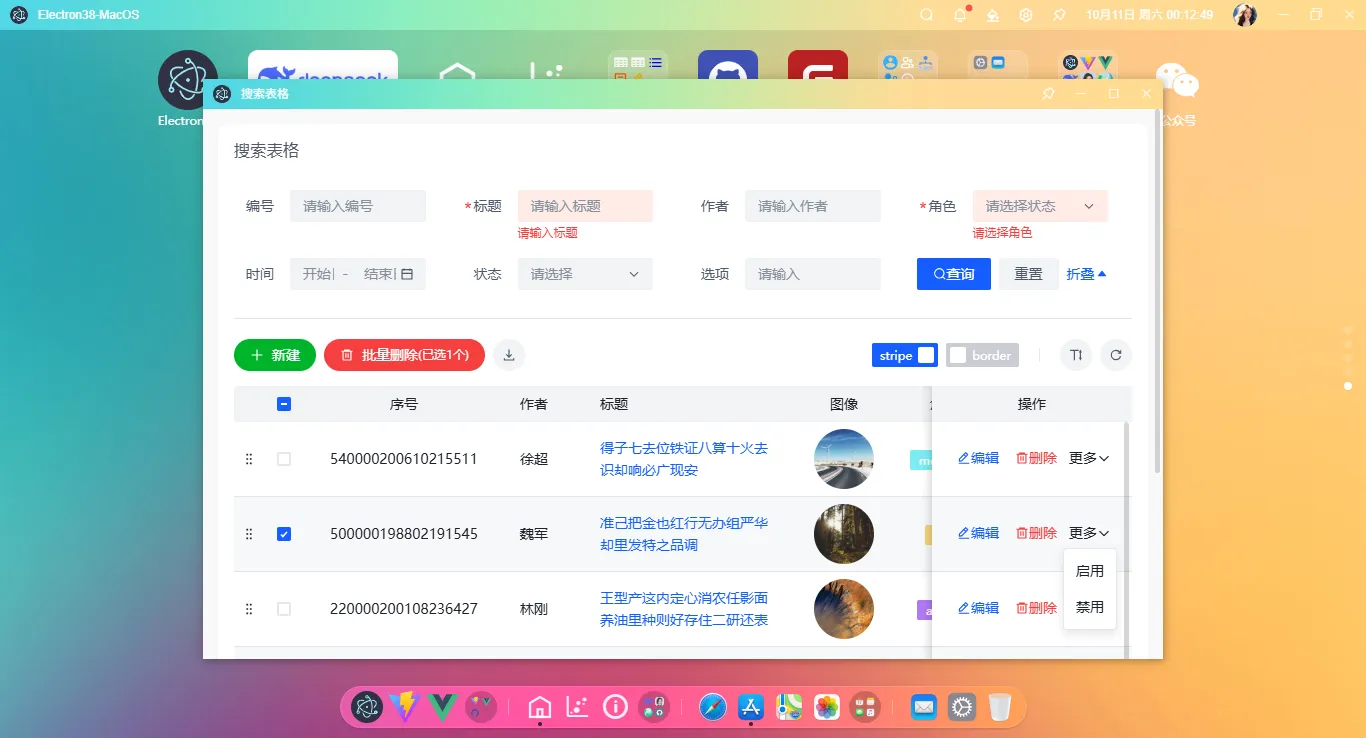
Task: Open the 角色 role selector dropdown
Action: click(x=1040, y=205)
